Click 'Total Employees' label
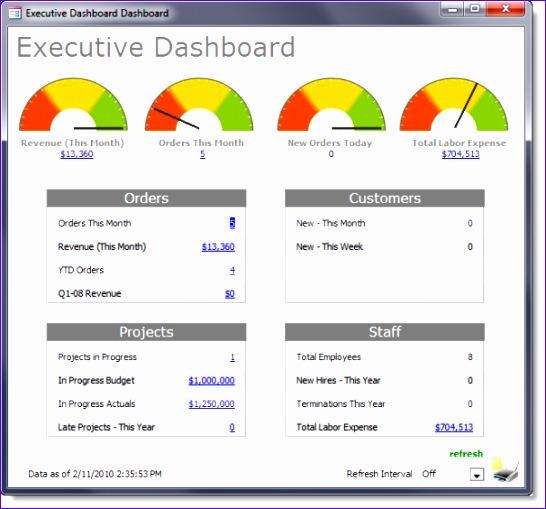 pyautogui.click(x=329, y=357)
